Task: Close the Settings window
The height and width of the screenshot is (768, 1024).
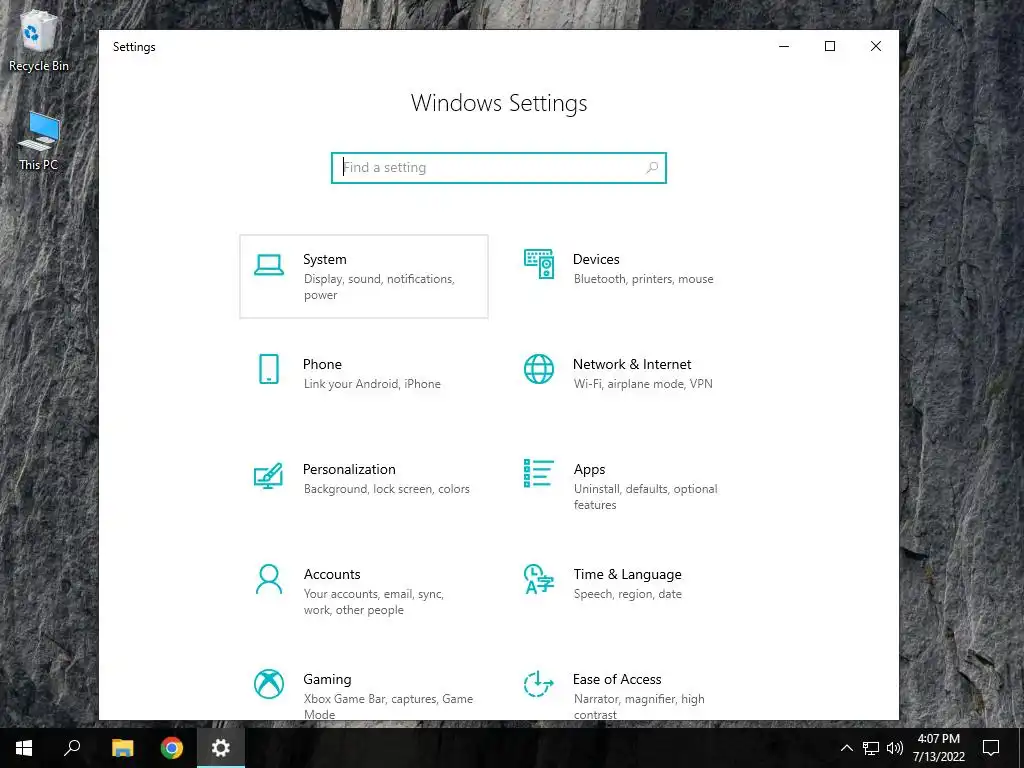Action: pos(876,46)
